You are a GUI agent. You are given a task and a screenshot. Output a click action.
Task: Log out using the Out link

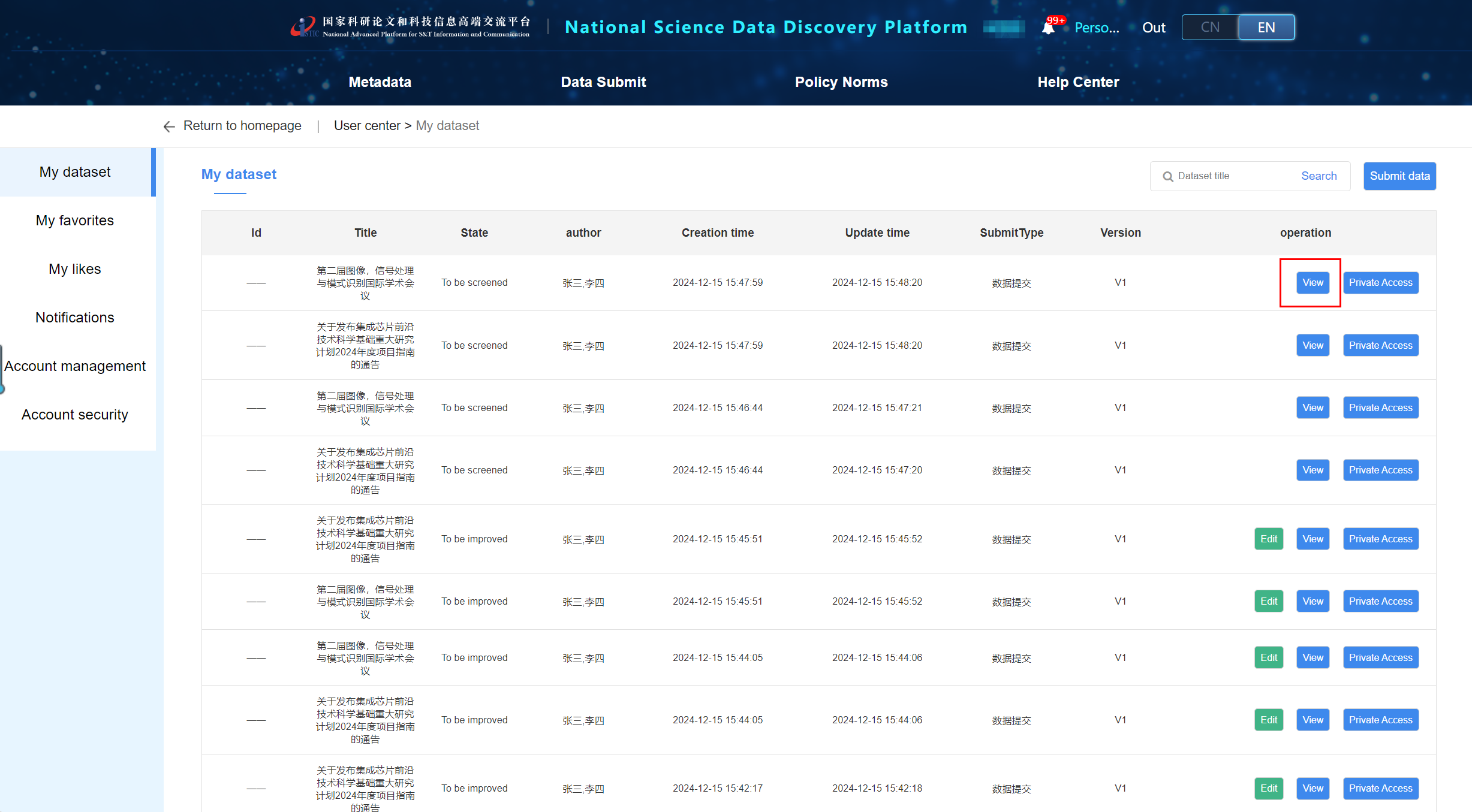point(1153,28)
